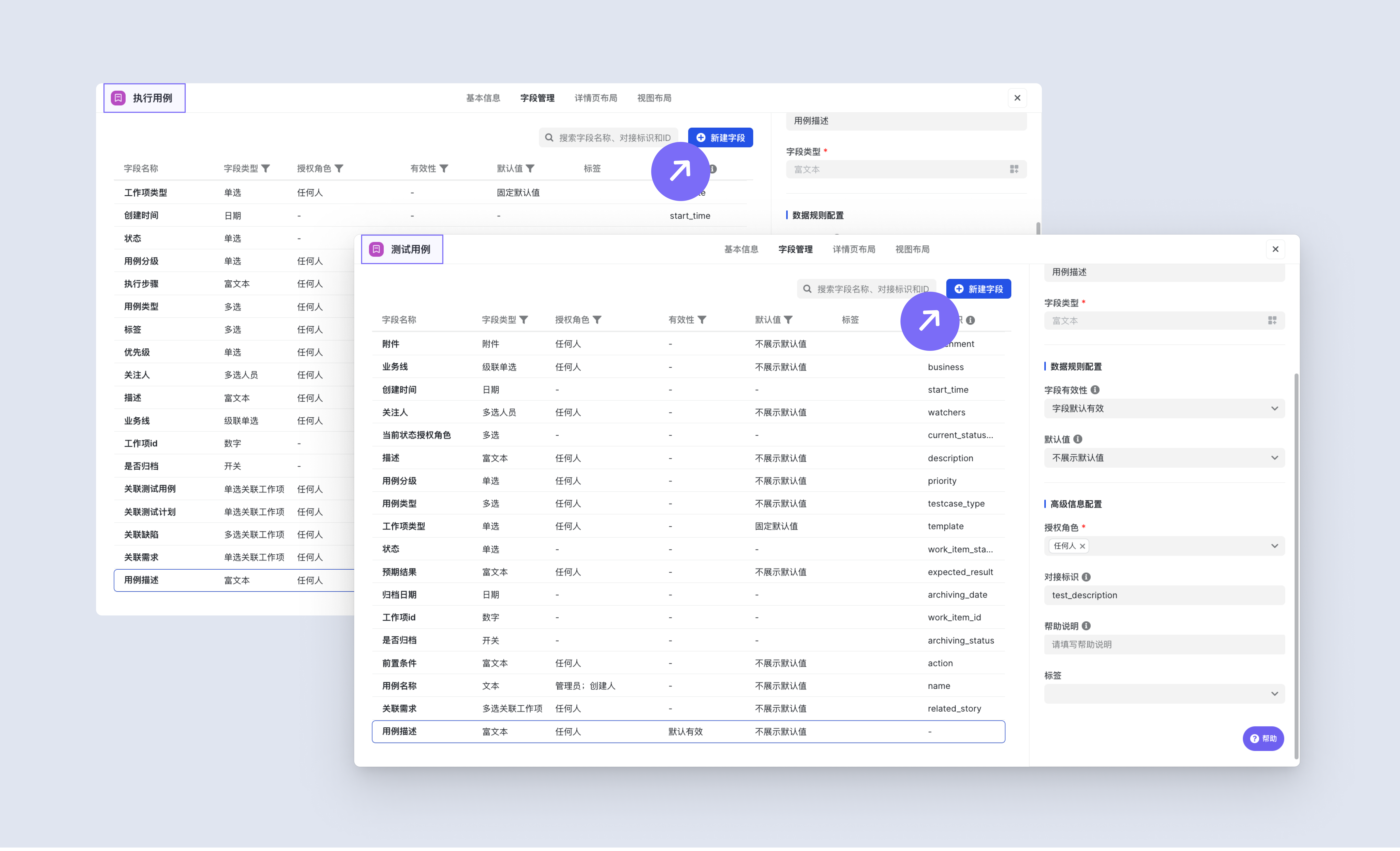Select 字段管理 tab in 测试用例 window
The image size is (1400, 851).
[x=796, y=250]
